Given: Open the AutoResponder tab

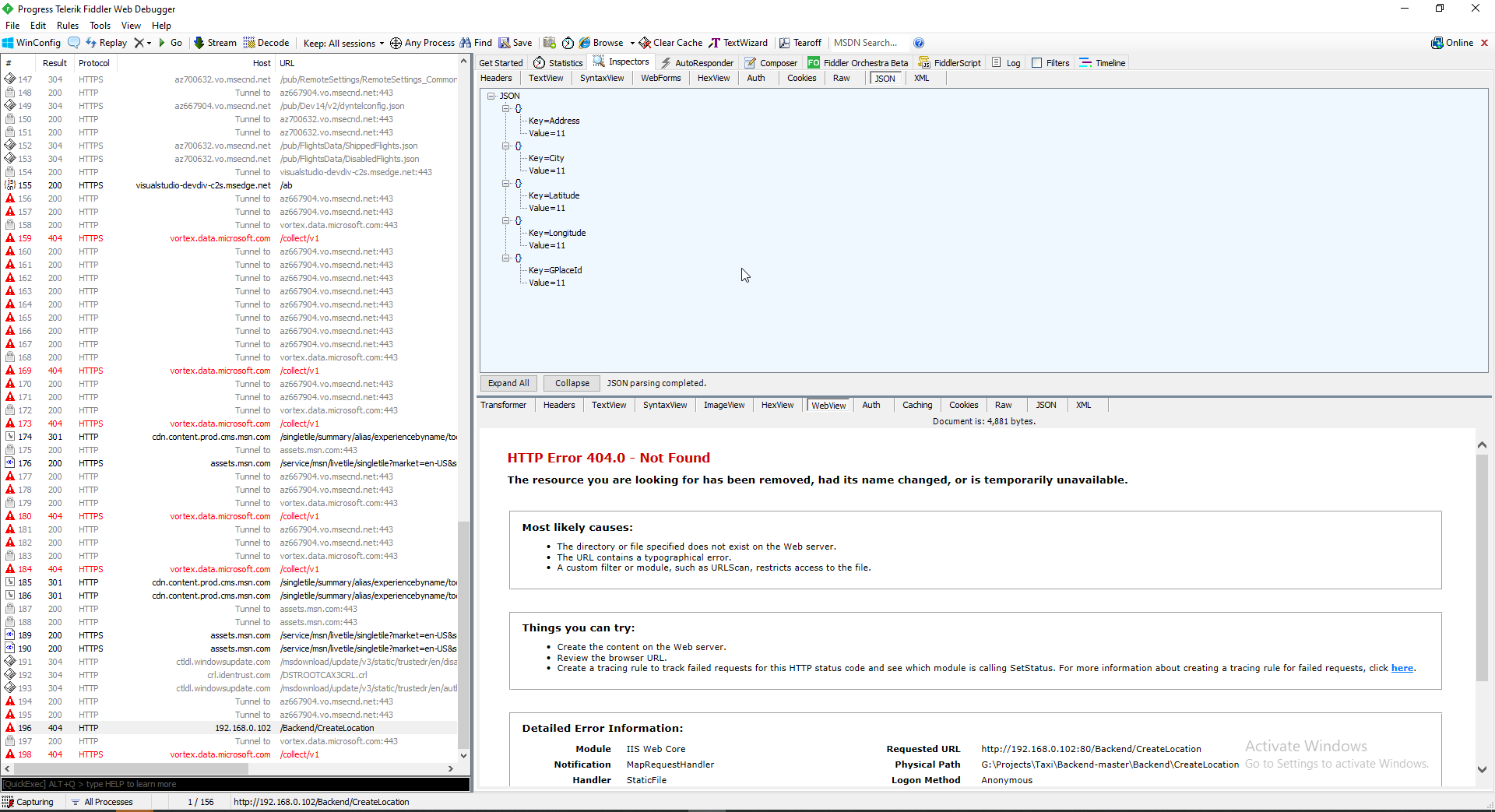Looking at the screenshot, I should tap(697, 63).
